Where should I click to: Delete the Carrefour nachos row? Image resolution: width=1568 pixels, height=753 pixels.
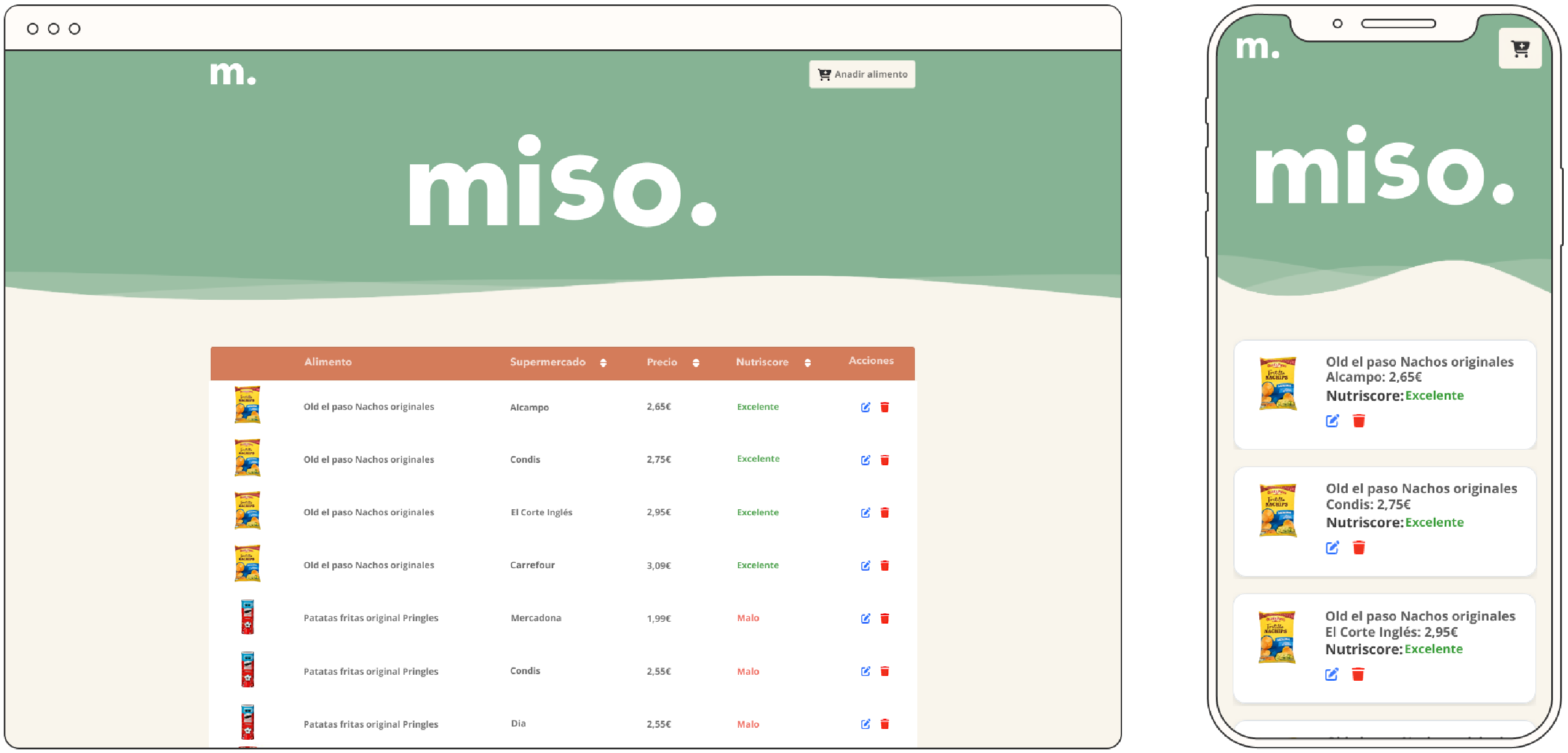(885, 566)
